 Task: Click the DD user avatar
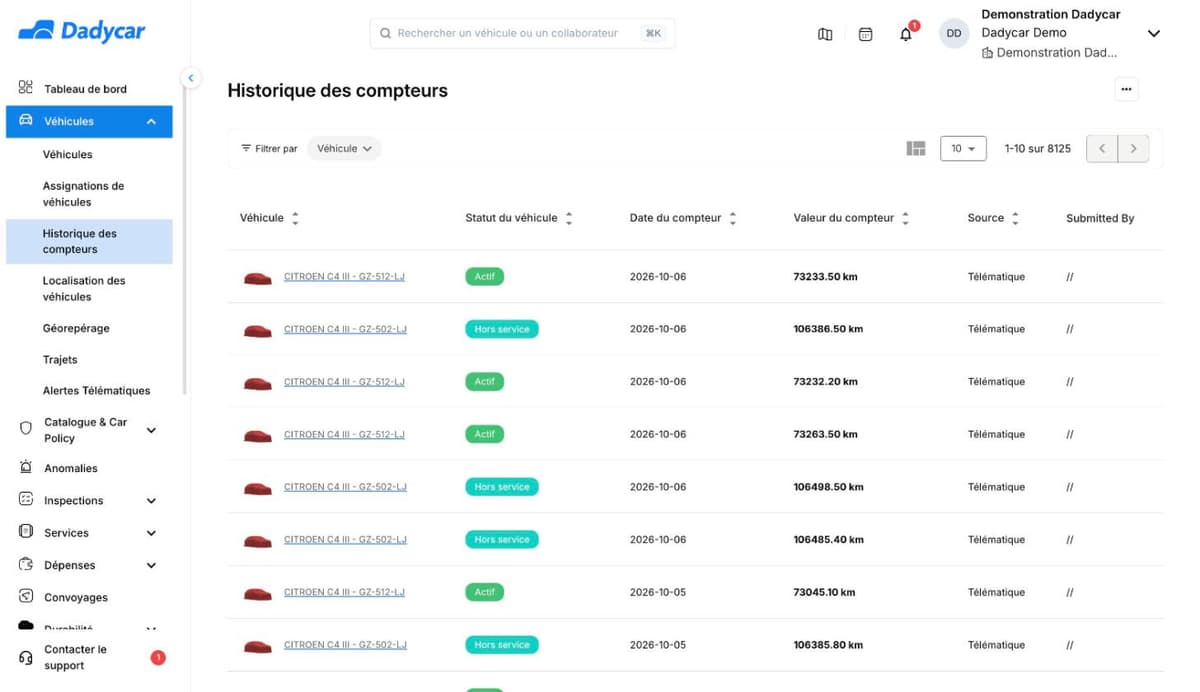[954, 33]
